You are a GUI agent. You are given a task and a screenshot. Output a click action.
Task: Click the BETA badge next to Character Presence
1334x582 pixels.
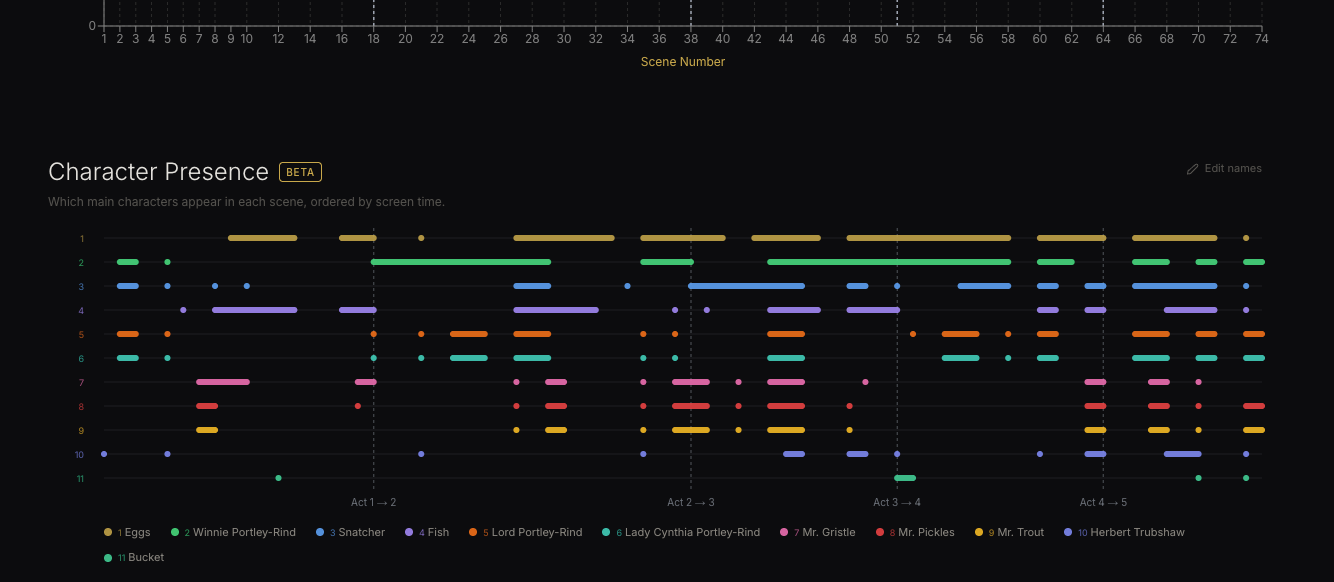click(300, 172)
